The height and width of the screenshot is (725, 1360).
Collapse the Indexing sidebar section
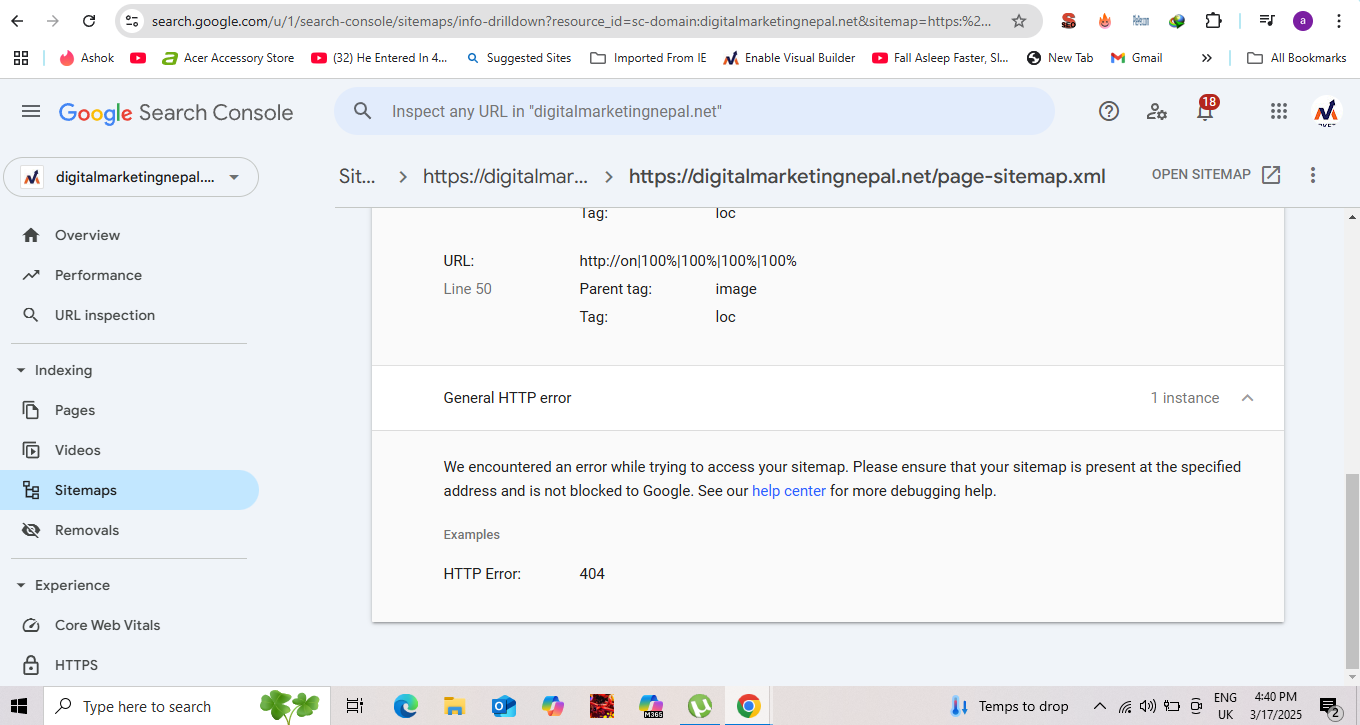tap(21, 371)
